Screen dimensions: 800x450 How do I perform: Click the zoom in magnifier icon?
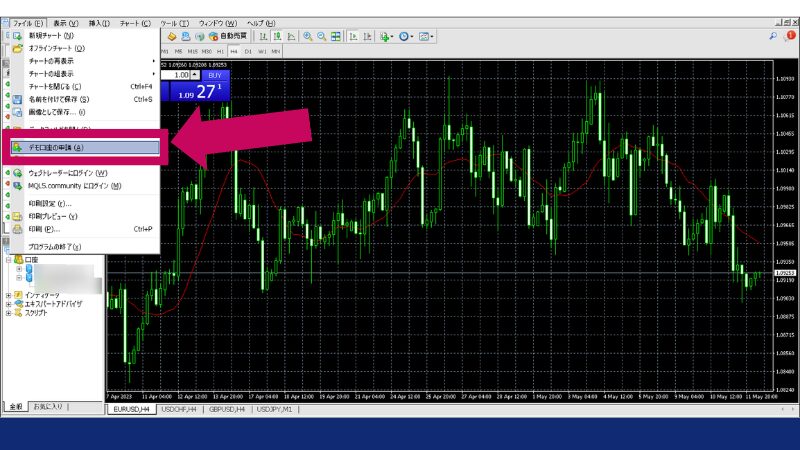coord(307,37)
